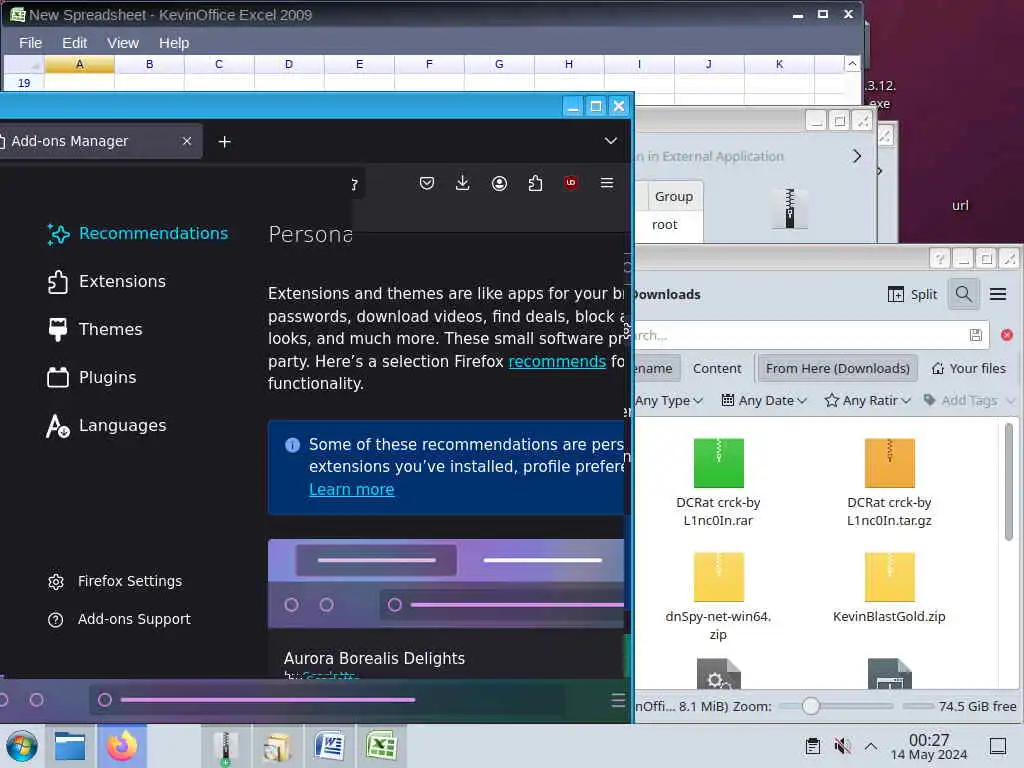The image size is (1024, 768).
Task: Open Recommendations in Add-ons sidebar
Action: click(x=138, y=234)
